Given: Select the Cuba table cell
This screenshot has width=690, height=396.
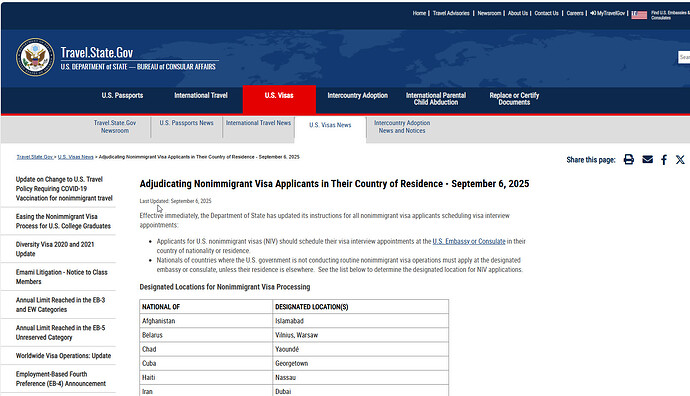Looking at the screenshot, I should (206, 363).
